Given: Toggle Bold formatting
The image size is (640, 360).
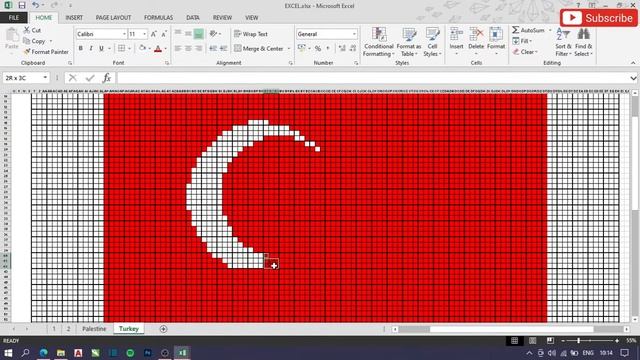Looking at the screenshot, I should pos(81,49).
